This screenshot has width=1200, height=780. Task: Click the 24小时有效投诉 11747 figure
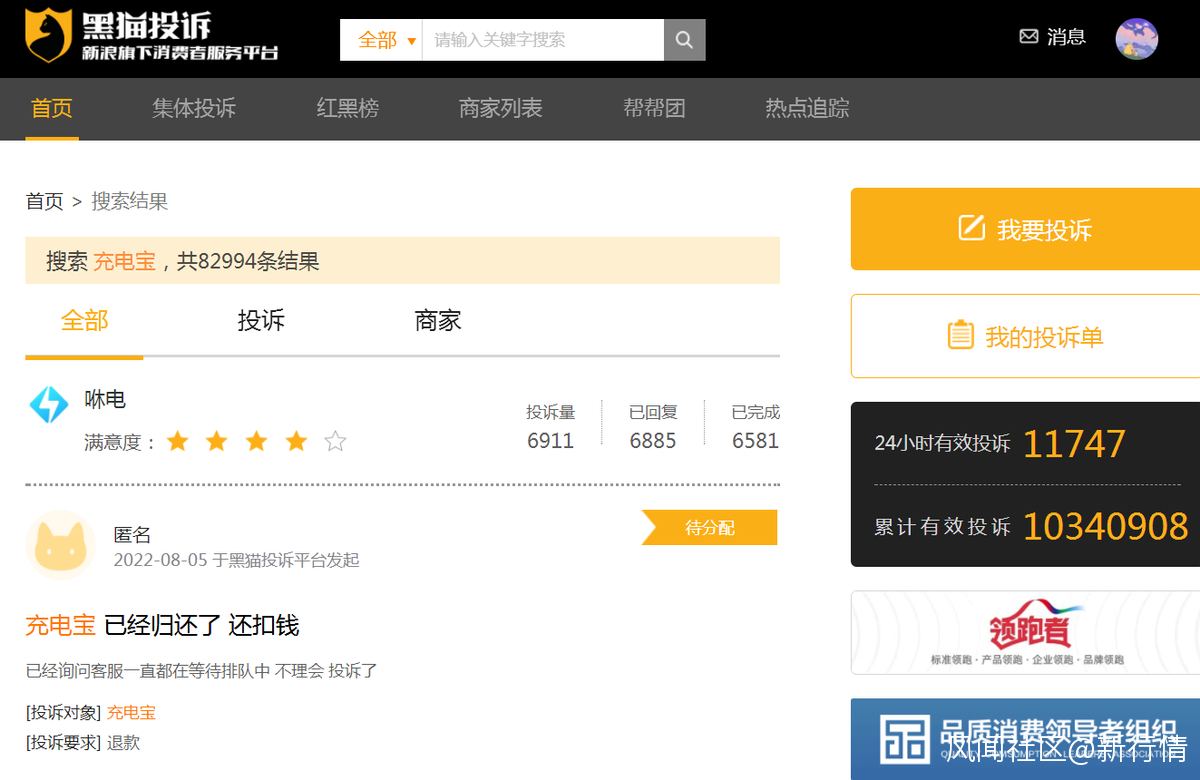[1074, 443]
